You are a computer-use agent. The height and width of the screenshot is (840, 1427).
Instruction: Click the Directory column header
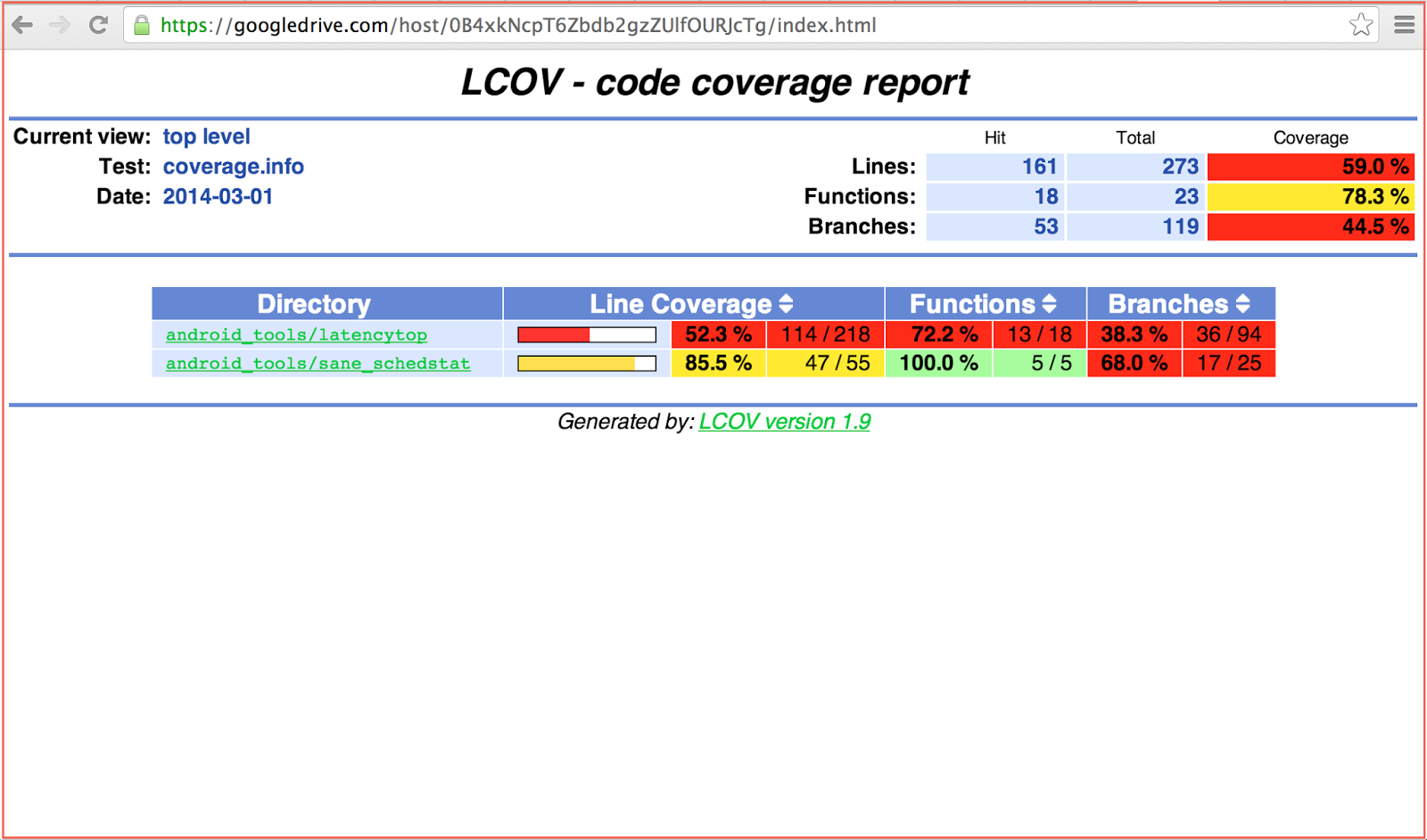click(313, 303)
